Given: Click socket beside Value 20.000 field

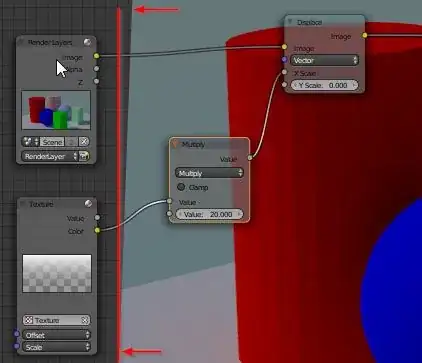Looking at the screenshot, I should [x=170, y=214].
